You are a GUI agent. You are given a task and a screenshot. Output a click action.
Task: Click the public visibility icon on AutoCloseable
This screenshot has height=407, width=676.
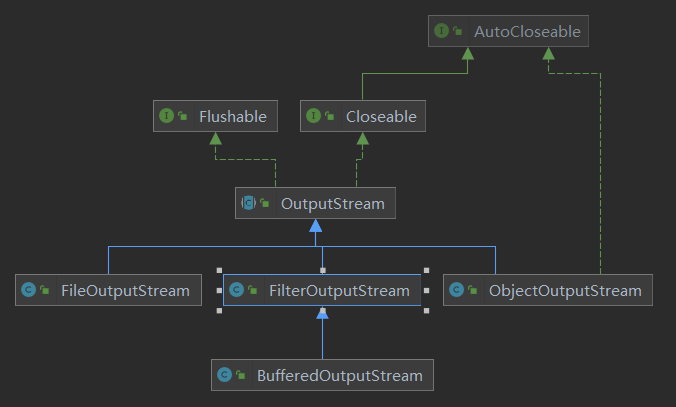(x=457, y=33)
